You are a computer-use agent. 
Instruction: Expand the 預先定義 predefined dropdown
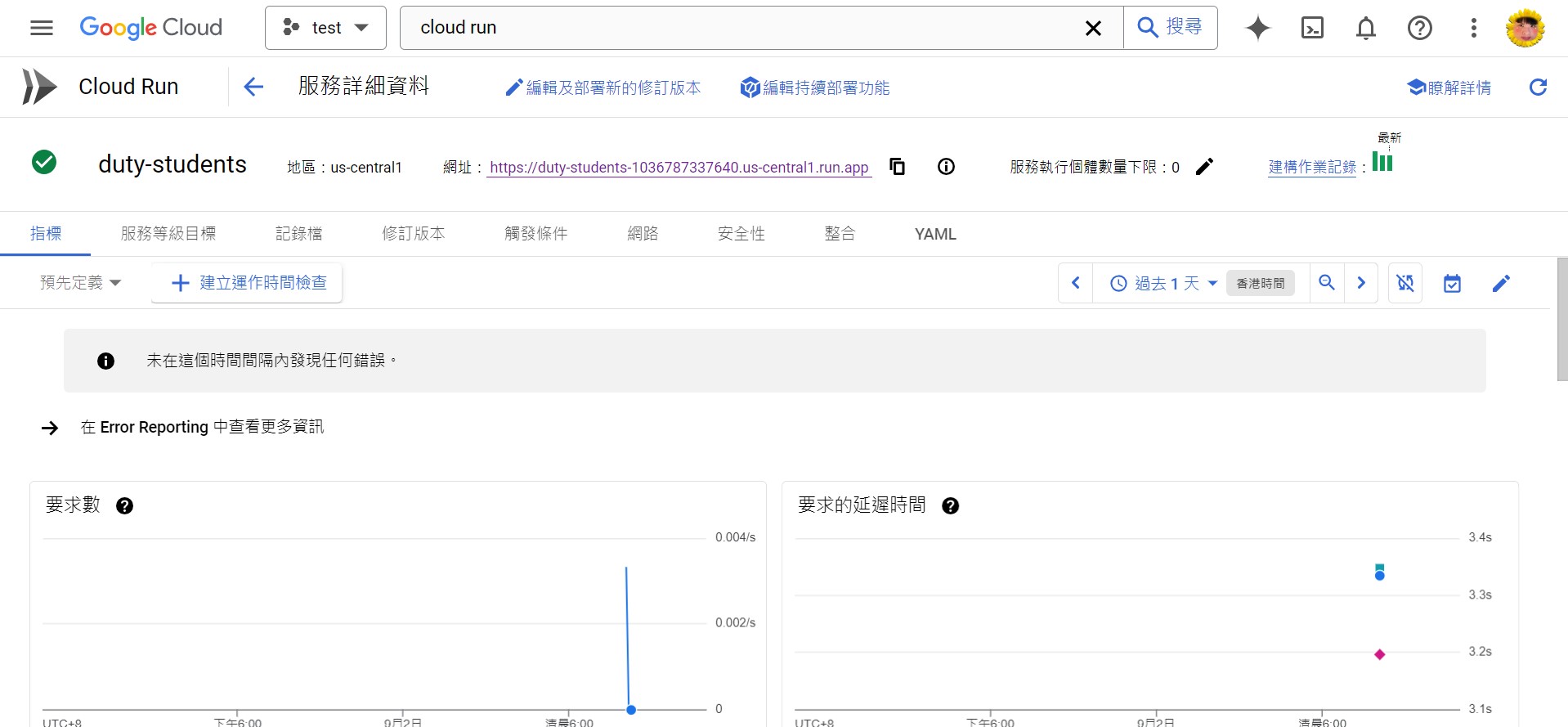pos(80,283)
